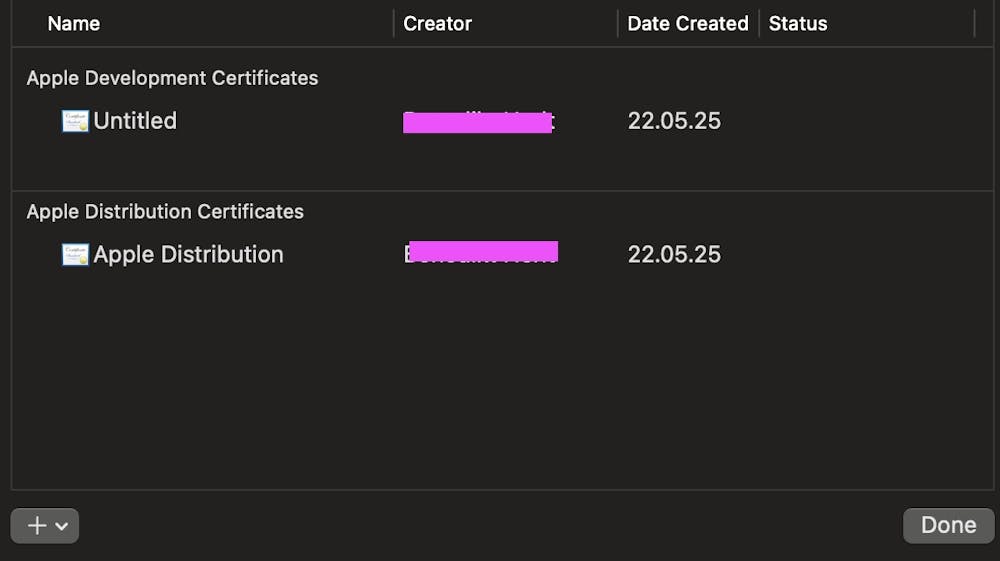The image size is (1000, 561).
Task: Click the divider between Date Created and Status
Action: click(x=759, y=23)
